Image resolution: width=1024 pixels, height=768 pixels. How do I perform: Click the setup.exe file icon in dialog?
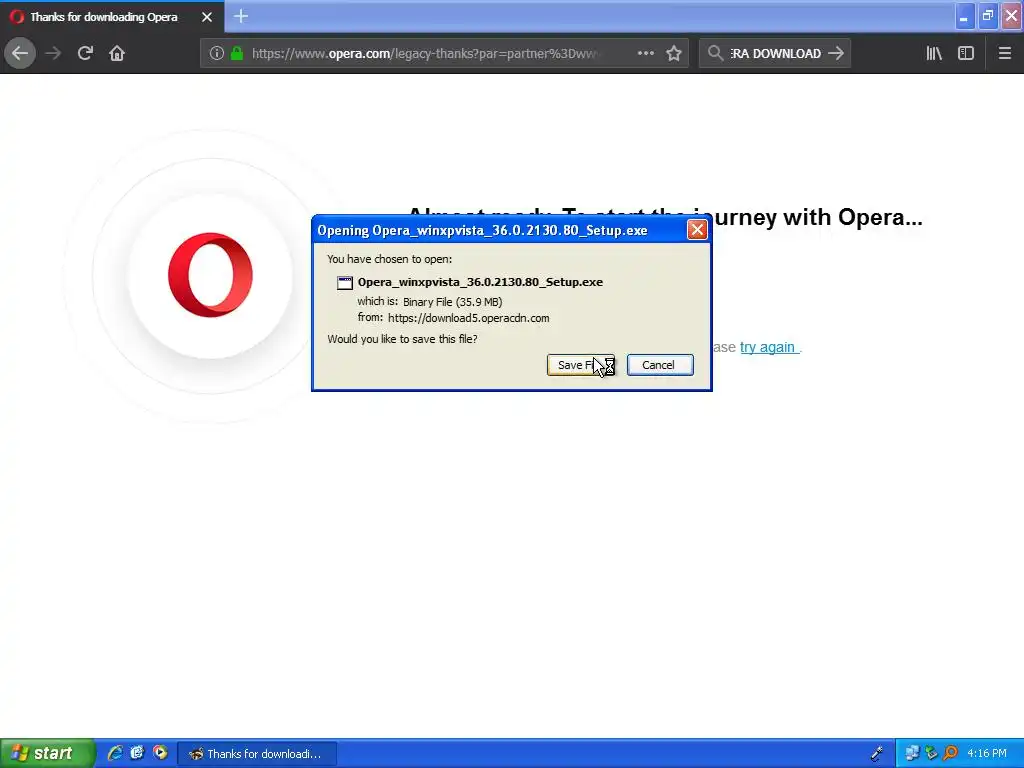pyautogui.click(x=345, y=283)
